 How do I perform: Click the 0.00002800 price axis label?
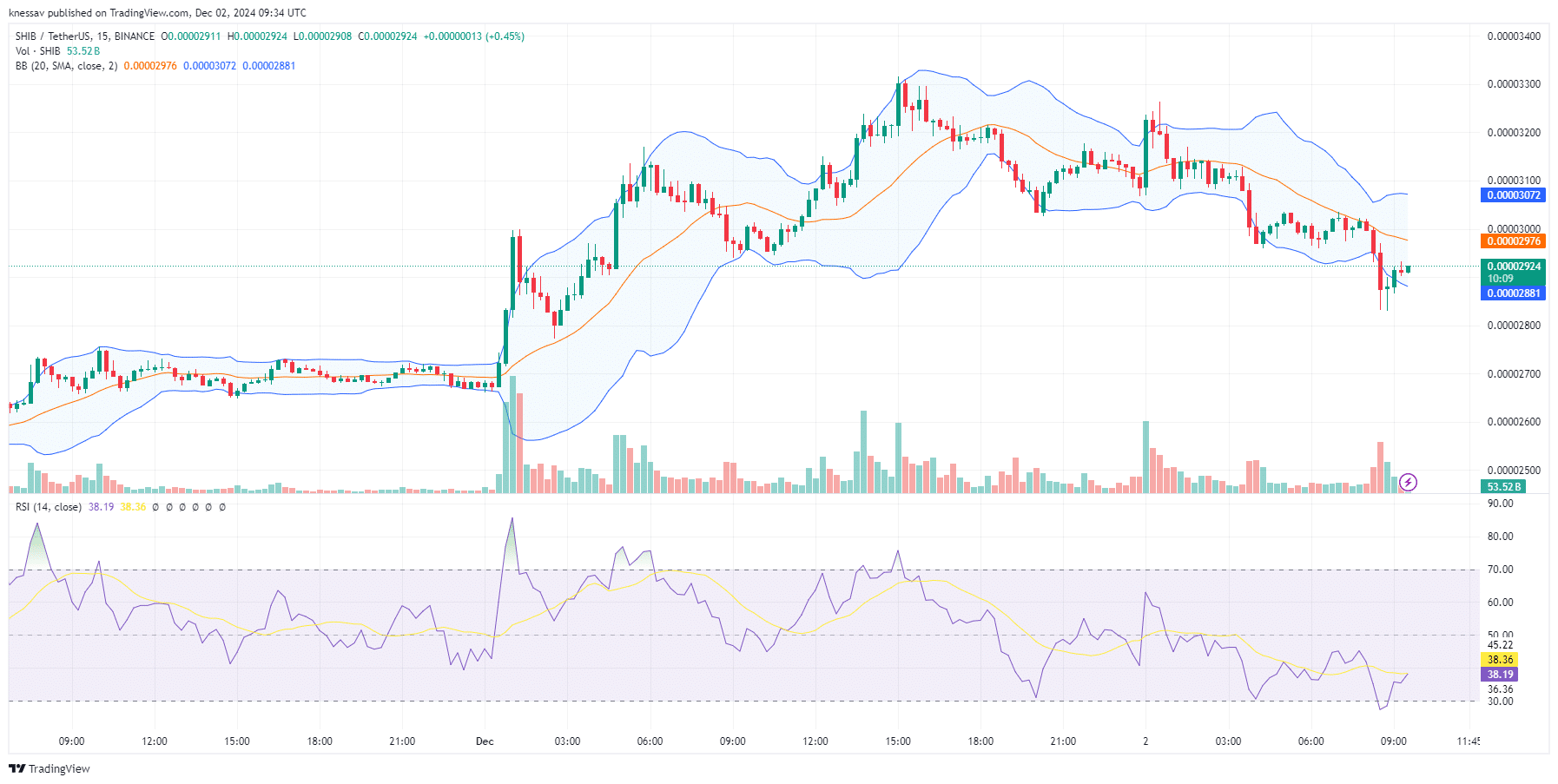(x=1514, y=326)
